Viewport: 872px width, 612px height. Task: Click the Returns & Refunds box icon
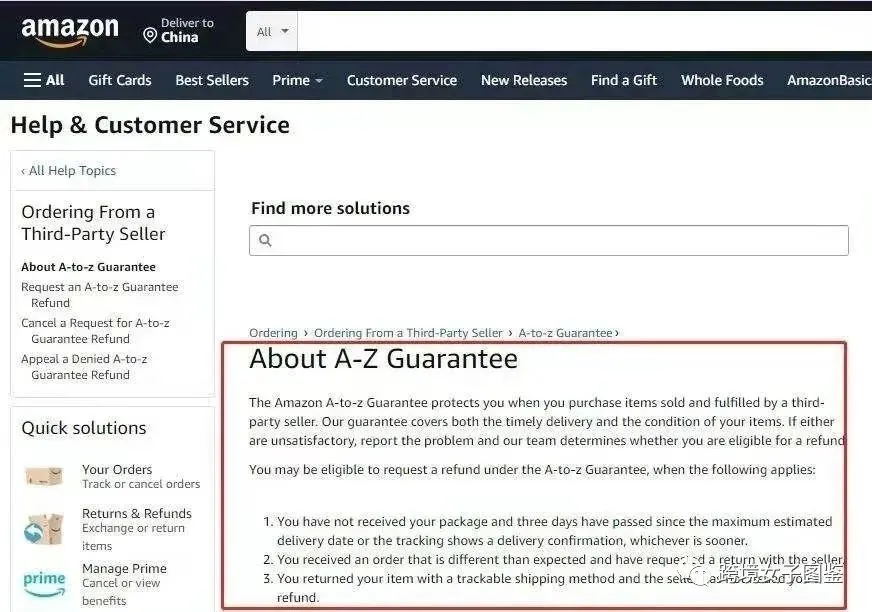(x=44, y=529)
